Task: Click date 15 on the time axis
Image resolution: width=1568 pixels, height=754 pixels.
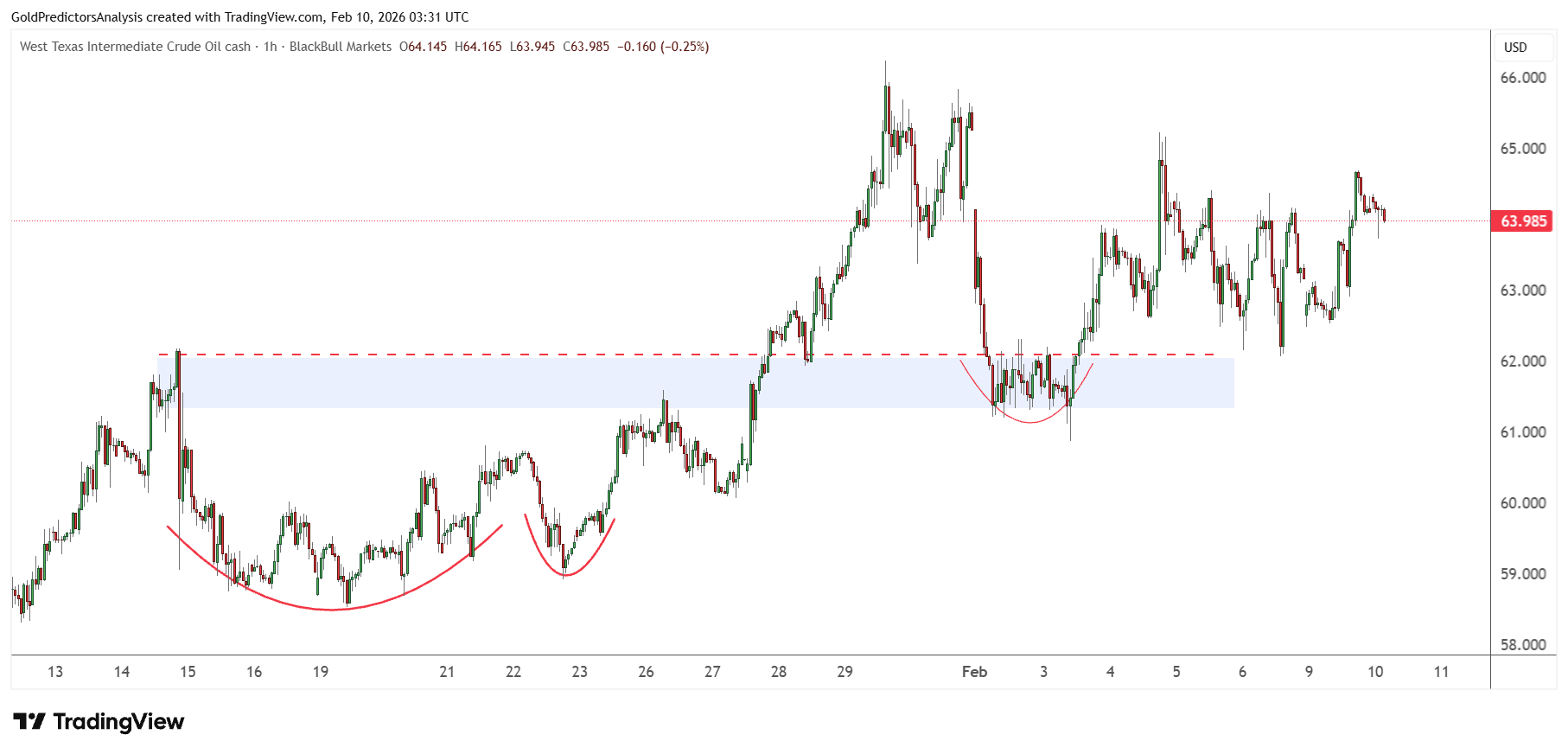Action: click(x=188, y=672)
